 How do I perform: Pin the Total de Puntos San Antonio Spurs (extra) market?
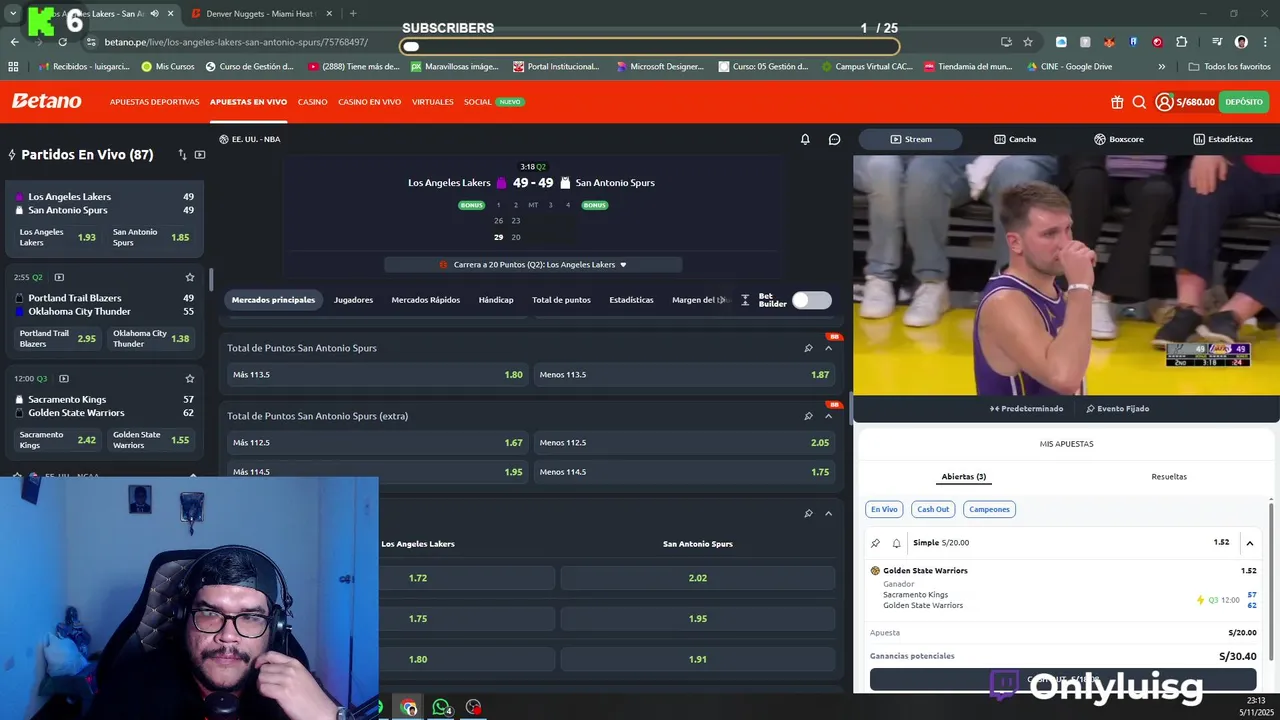[x=808, y=416]
